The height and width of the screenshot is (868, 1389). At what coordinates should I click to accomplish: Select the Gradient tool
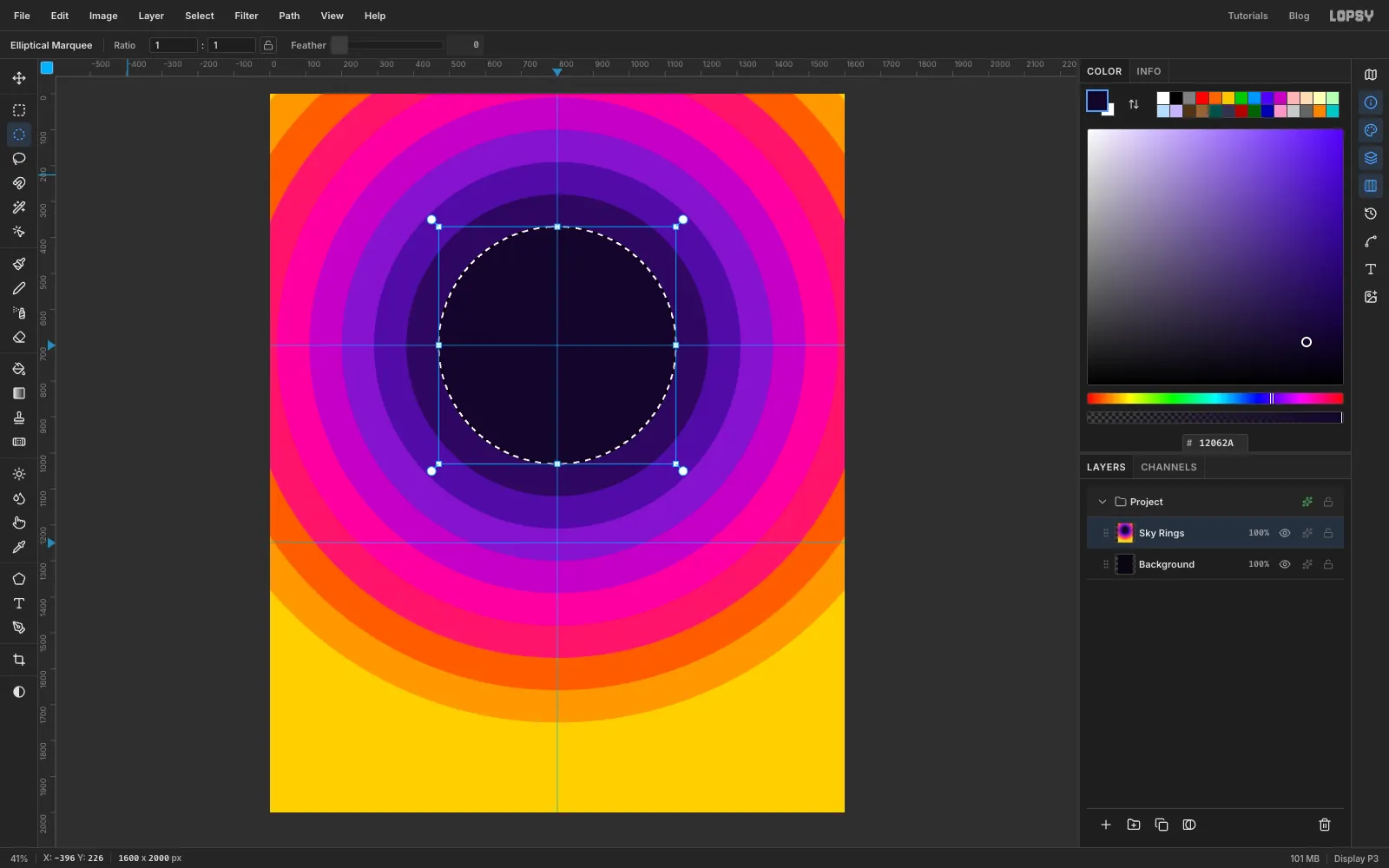coord(19,393)
